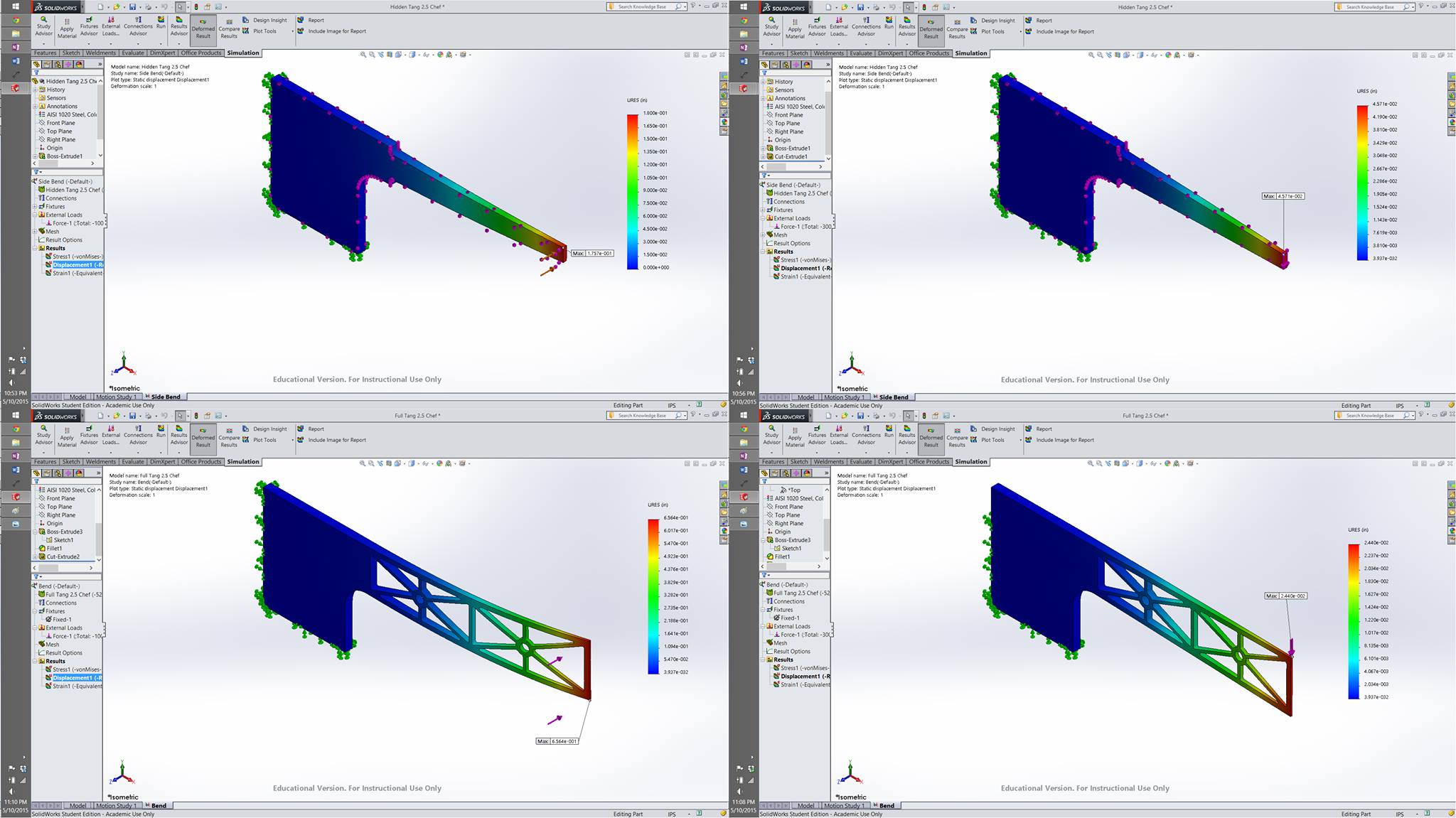This screenshot has width=1456, height=818.
Task: Select the *Top view item in feature tree
Action: [794, 490]
